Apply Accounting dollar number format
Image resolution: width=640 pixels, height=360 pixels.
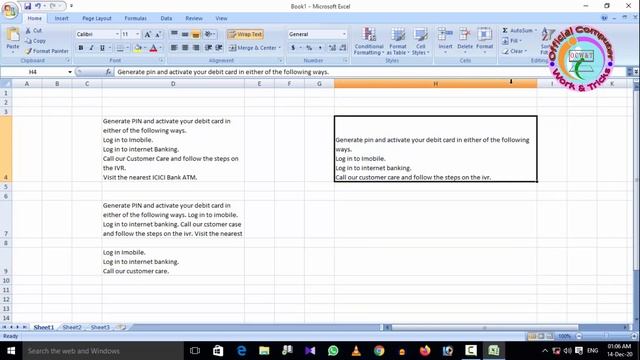293,48
